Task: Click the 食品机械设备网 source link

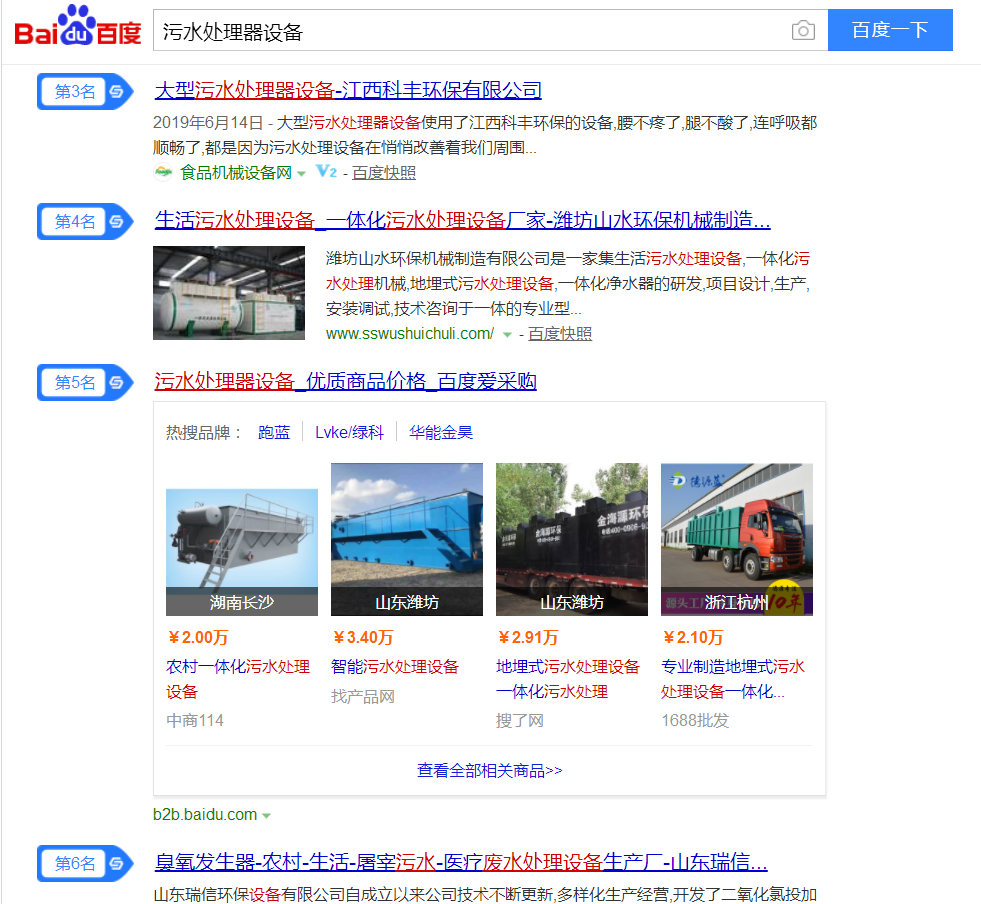Action: (x=236, y=173)
